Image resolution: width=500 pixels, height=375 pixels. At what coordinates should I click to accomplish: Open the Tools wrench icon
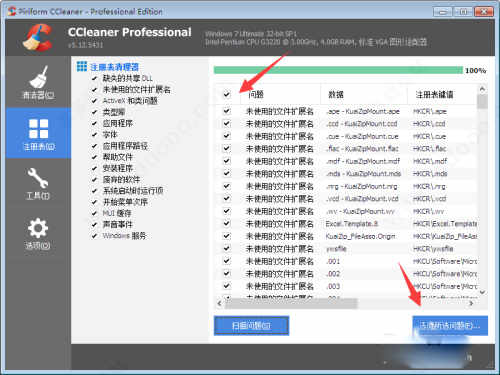[38, 178]
